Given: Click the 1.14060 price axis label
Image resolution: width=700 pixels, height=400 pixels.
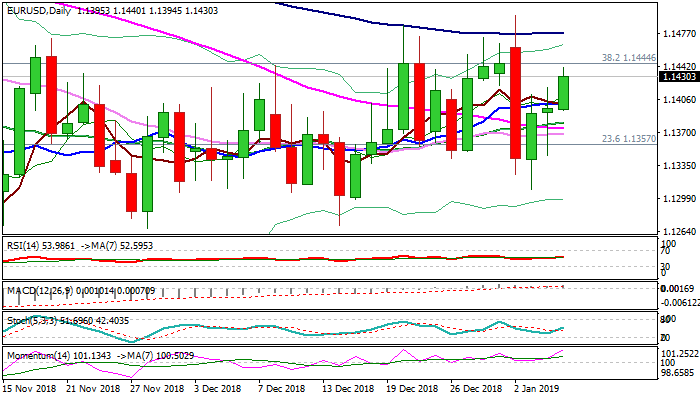Looking at the screenshot, I should point(679,99).
